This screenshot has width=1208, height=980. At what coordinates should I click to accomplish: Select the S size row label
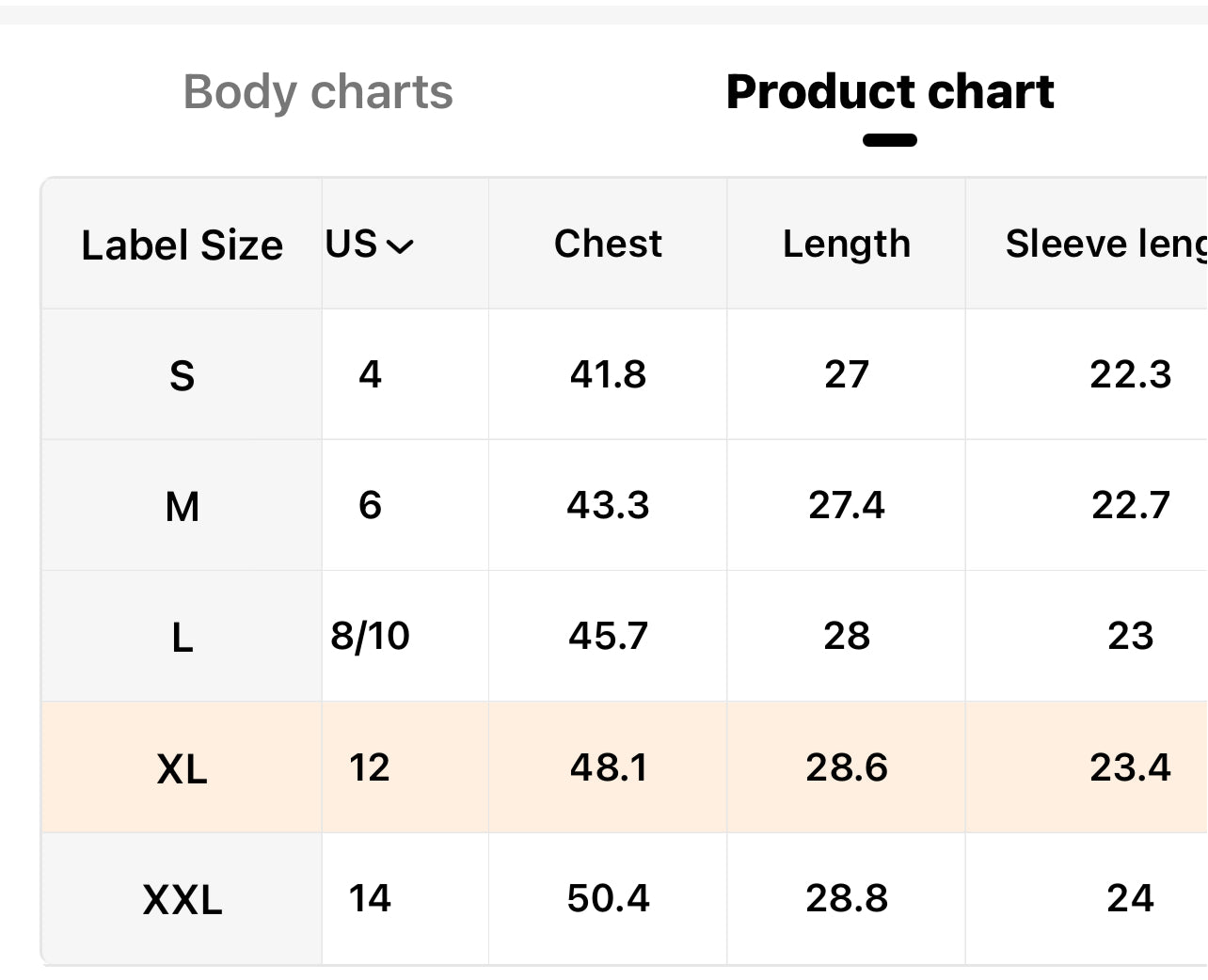tap(182, 375)
